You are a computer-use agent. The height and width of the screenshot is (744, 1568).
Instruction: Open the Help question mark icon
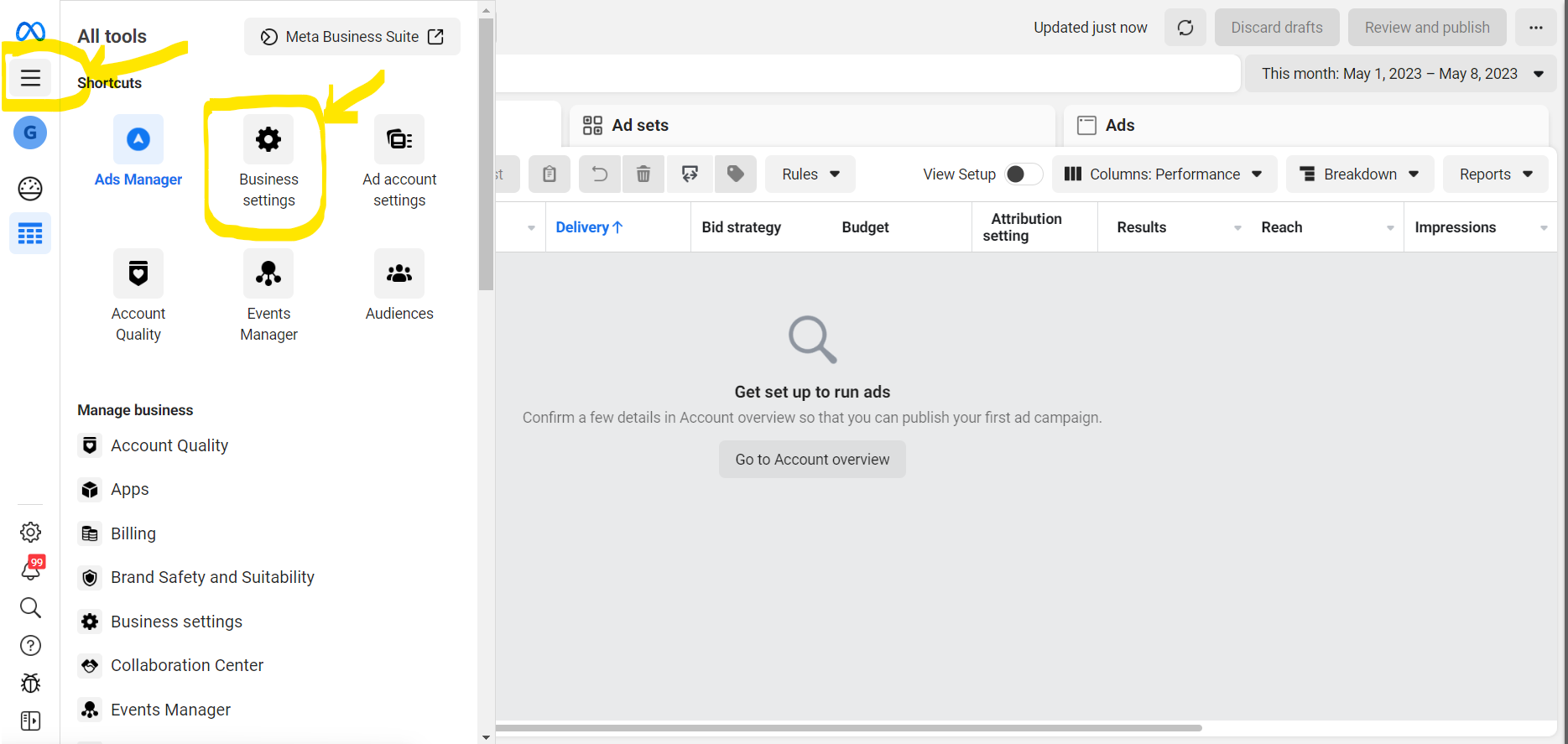point(30,645)
